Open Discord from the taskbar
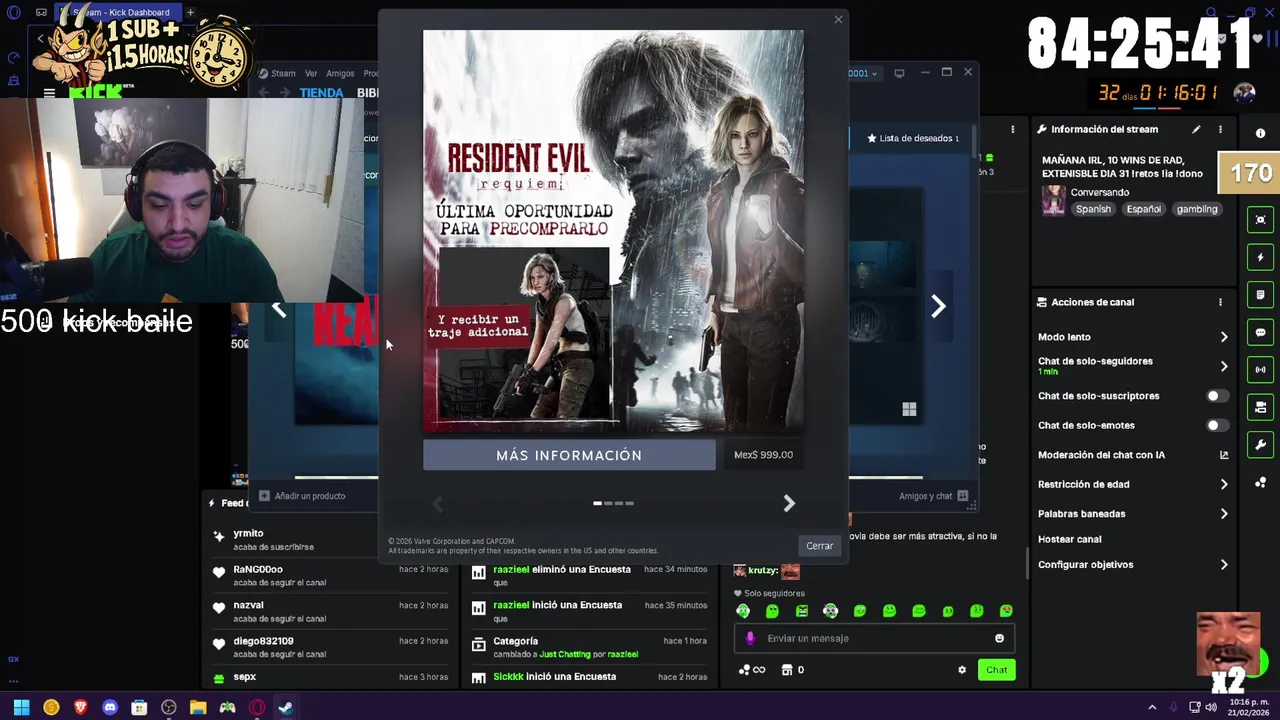The width and height of the screenshot is (1280, 720). 110,707
